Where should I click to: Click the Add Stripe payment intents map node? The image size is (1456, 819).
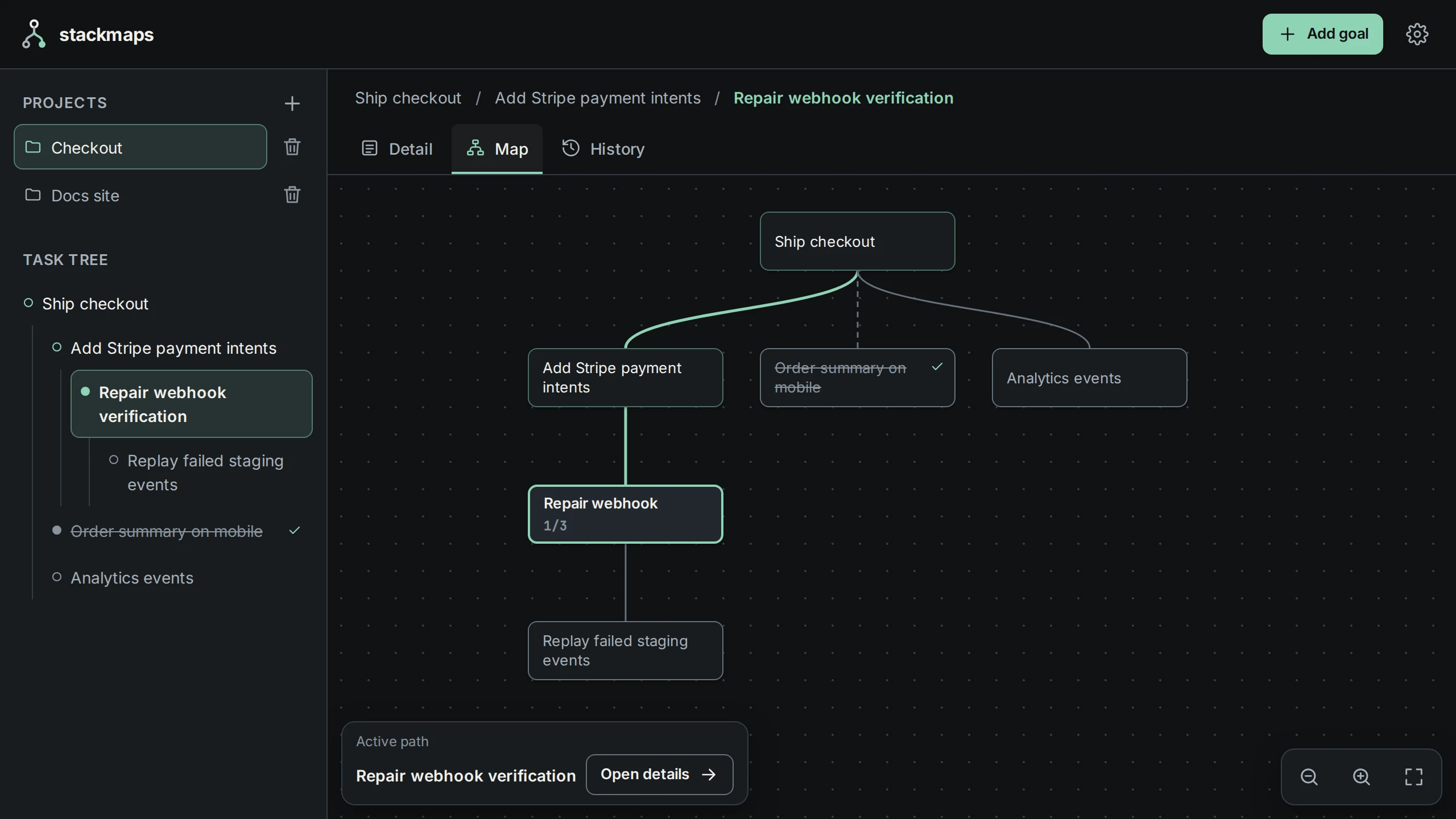pos(625,378)
